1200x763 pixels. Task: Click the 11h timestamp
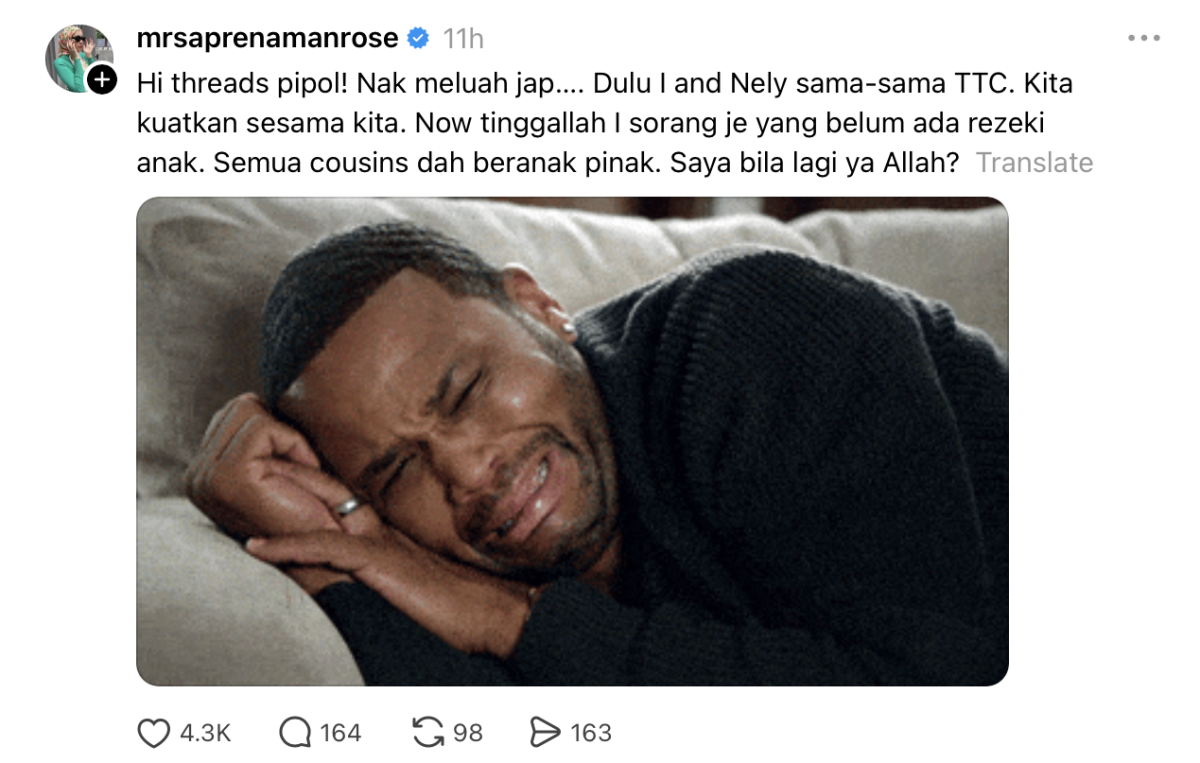pyautogui.click(x=463, y=38)
